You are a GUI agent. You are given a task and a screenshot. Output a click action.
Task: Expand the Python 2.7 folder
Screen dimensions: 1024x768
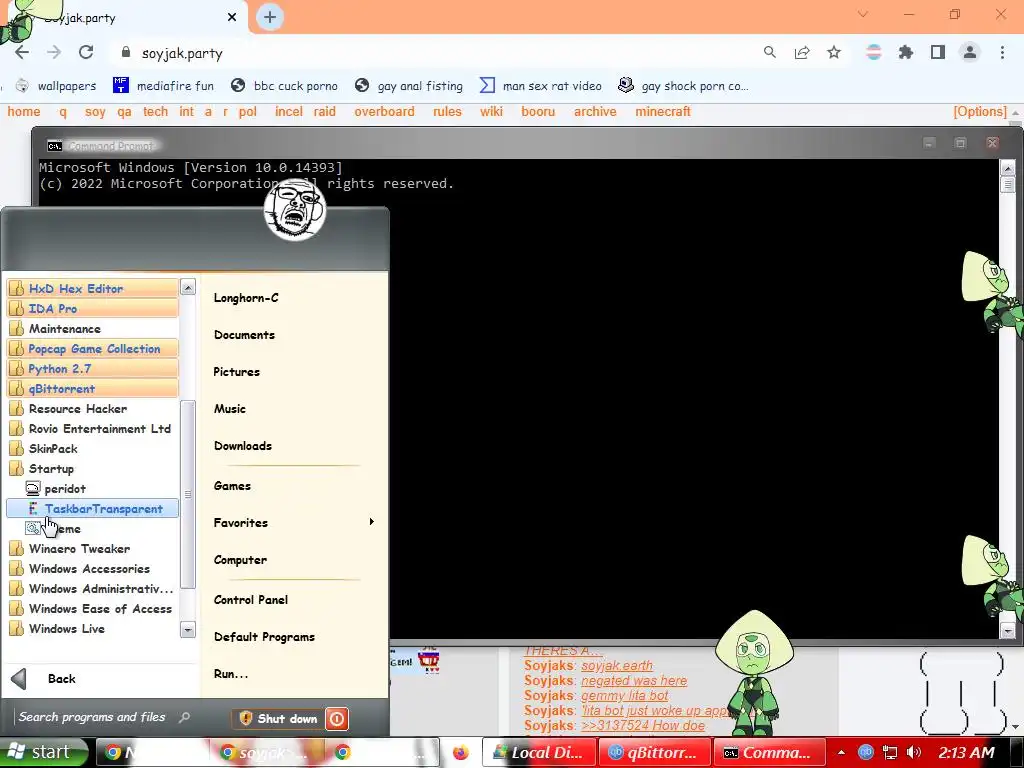pyautogui.click(x=93, y=368)
